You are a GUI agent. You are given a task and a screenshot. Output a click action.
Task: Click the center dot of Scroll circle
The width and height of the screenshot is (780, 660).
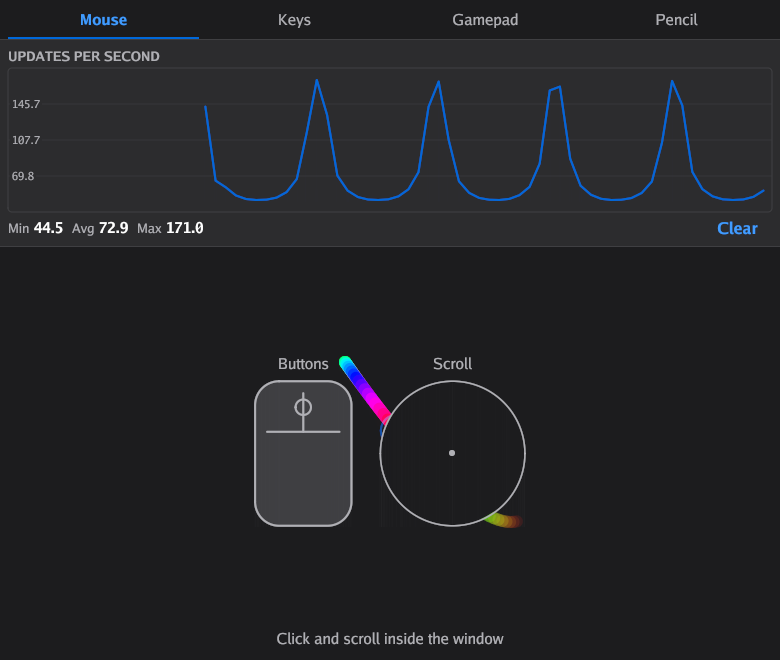click(452, 453)
